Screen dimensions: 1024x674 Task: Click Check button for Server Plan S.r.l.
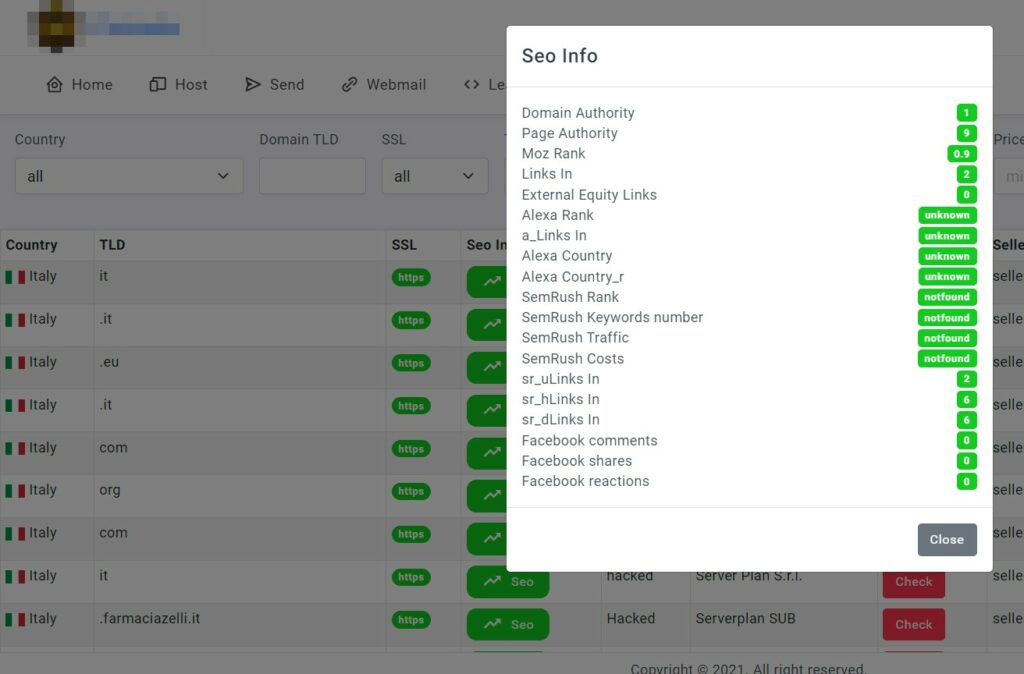(913, 581)
